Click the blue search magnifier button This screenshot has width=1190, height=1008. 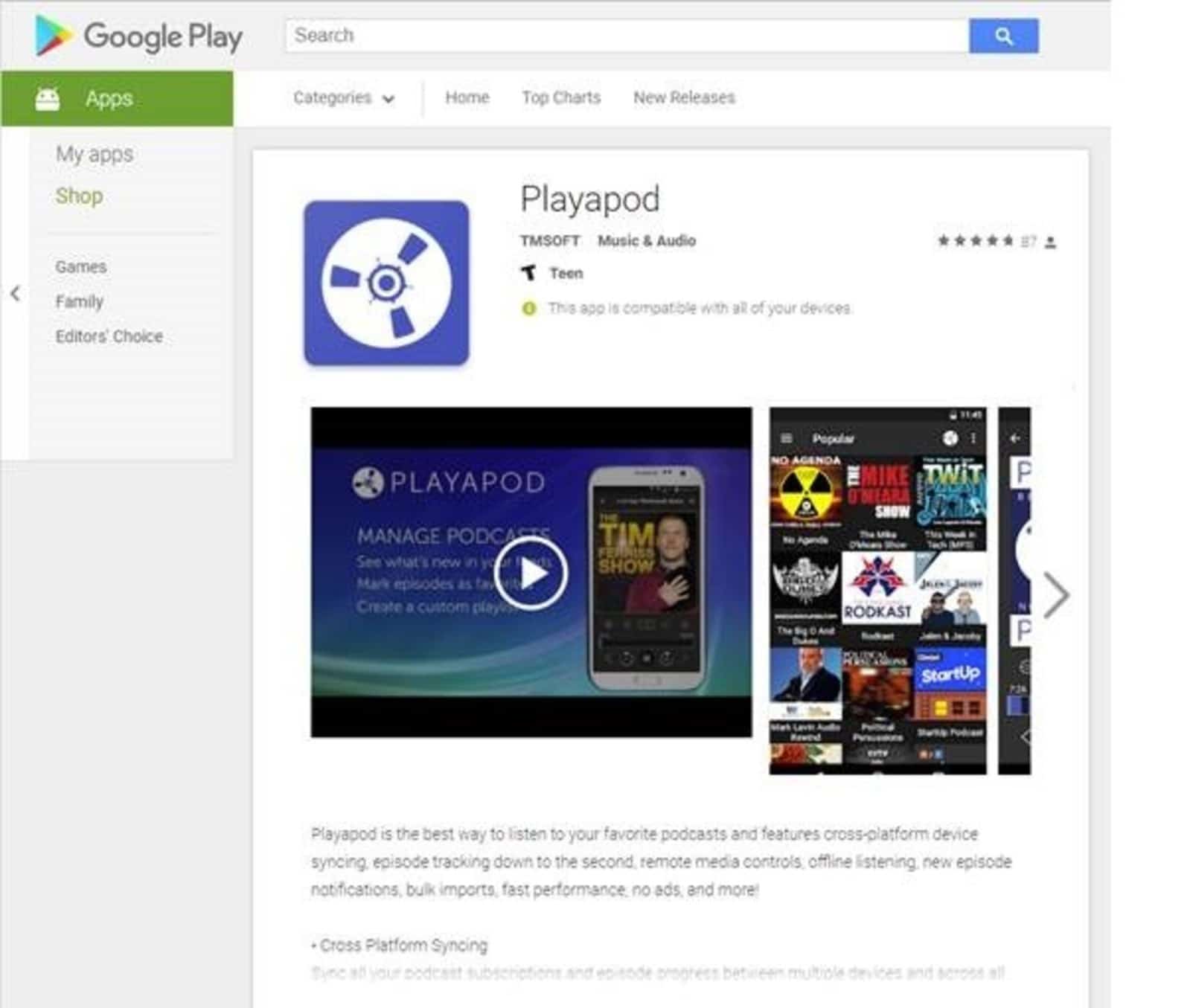pos(1003,36)
